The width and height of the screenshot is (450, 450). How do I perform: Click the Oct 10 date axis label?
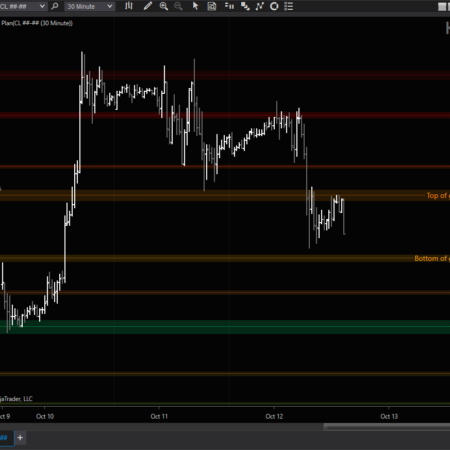[45, 416]
